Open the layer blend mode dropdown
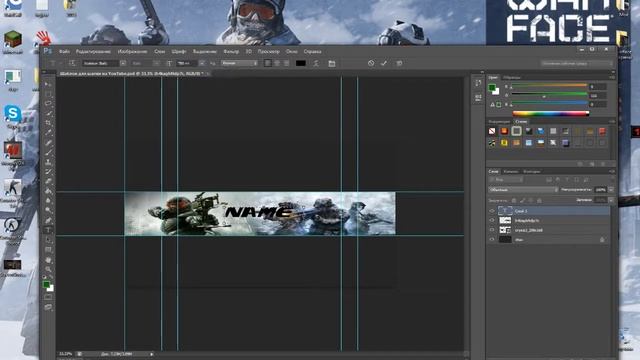 [x=524, y=190]
